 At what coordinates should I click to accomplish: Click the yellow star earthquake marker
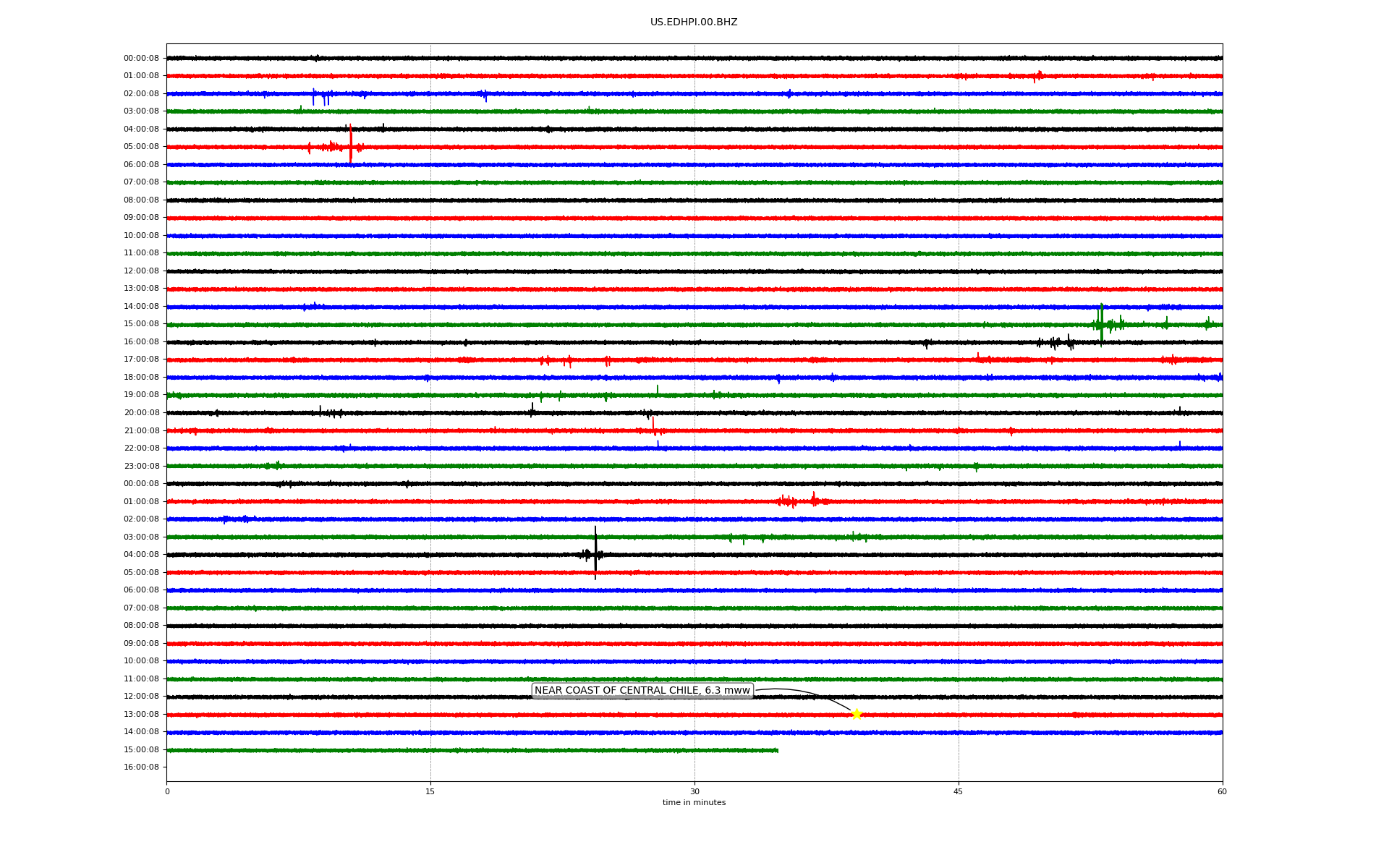(x=857, y=715)
